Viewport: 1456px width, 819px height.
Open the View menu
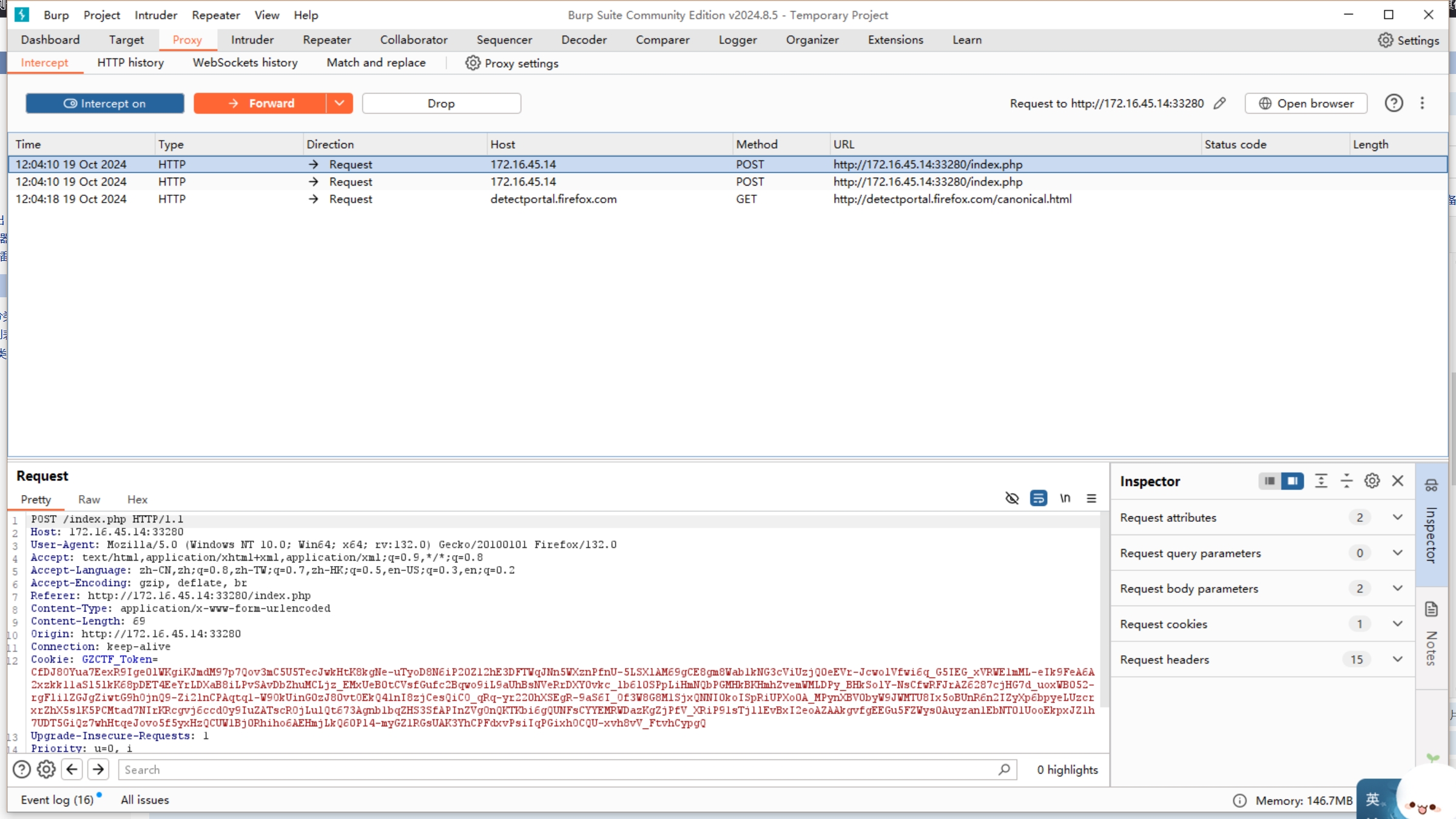point(266,15)
